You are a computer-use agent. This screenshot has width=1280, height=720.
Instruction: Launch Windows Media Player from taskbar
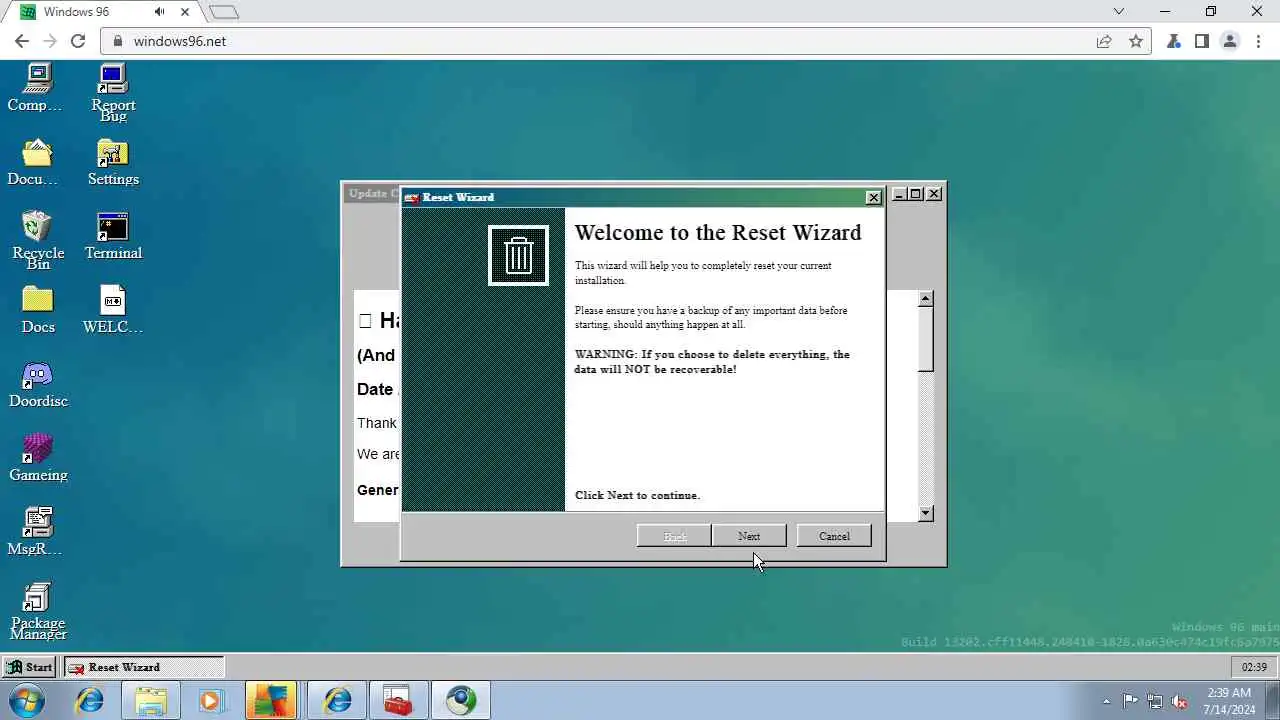point(211,700)
